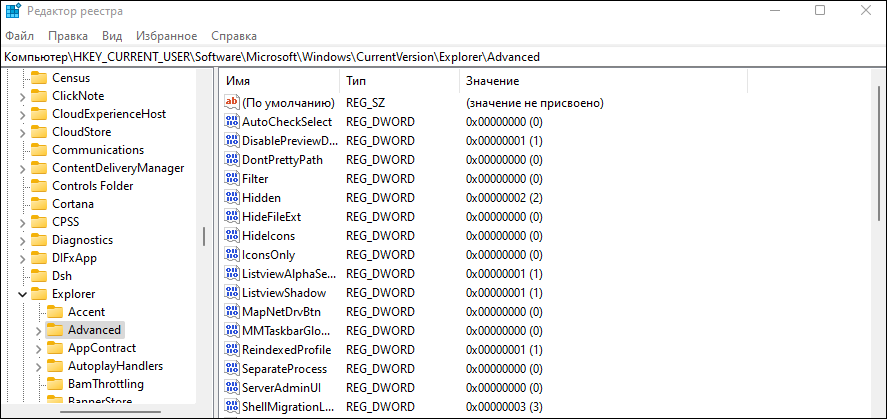
Task: Click the Registry Editor app icon in title bar
Action: (13, 11)
